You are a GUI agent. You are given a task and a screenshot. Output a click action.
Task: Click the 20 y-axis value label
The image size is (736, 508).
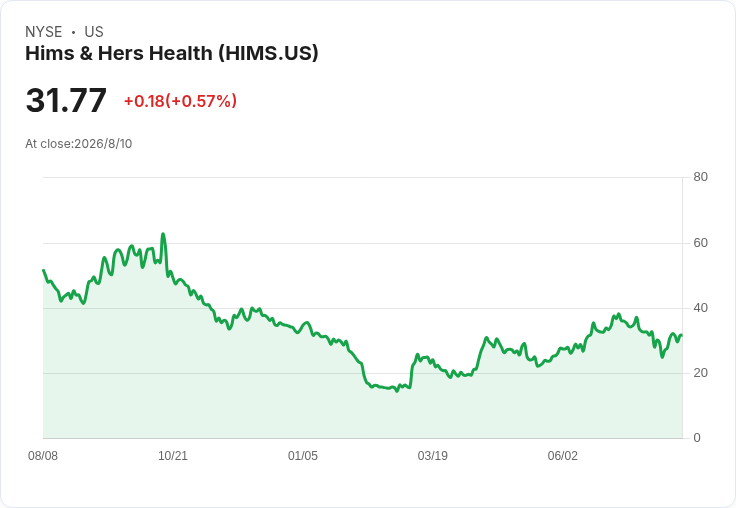click(700, 373)
